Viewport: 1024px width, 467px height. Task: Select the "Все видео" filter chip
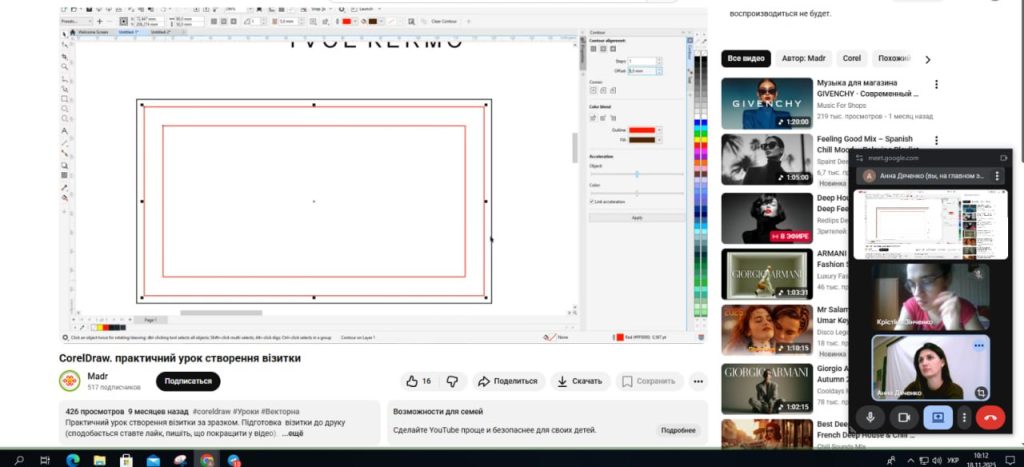tap(747, 59)
